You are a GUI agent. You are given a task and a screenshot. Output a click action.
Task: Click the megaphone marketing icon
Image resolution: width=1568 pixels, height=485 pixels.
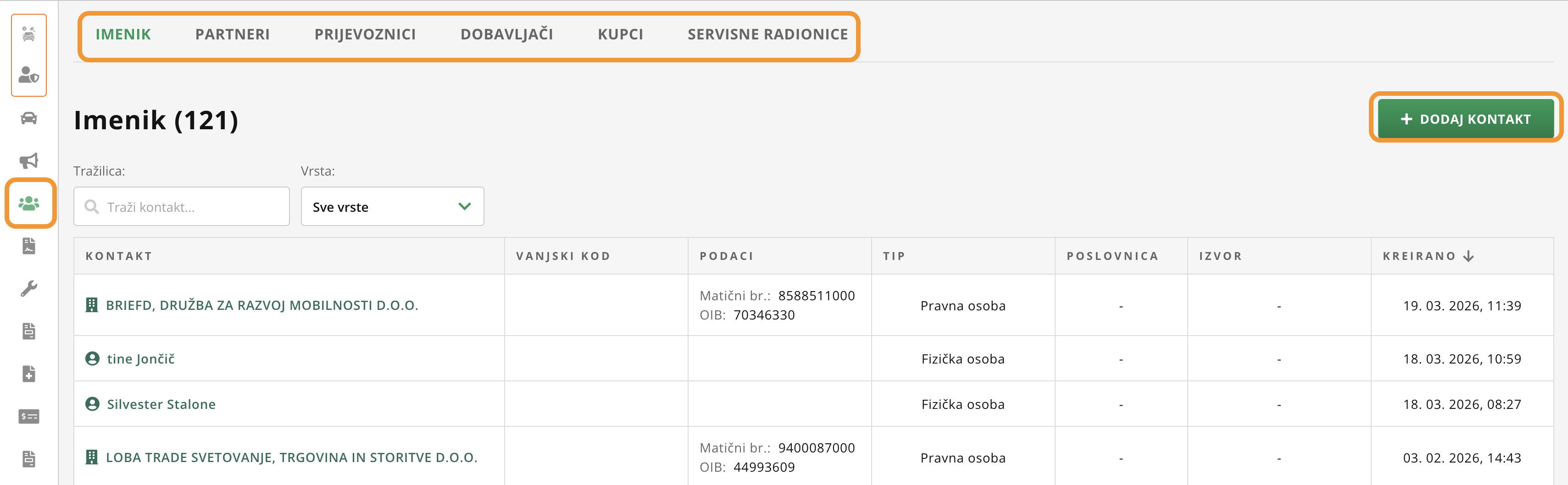pyautogui.click(x=28, y=160)
